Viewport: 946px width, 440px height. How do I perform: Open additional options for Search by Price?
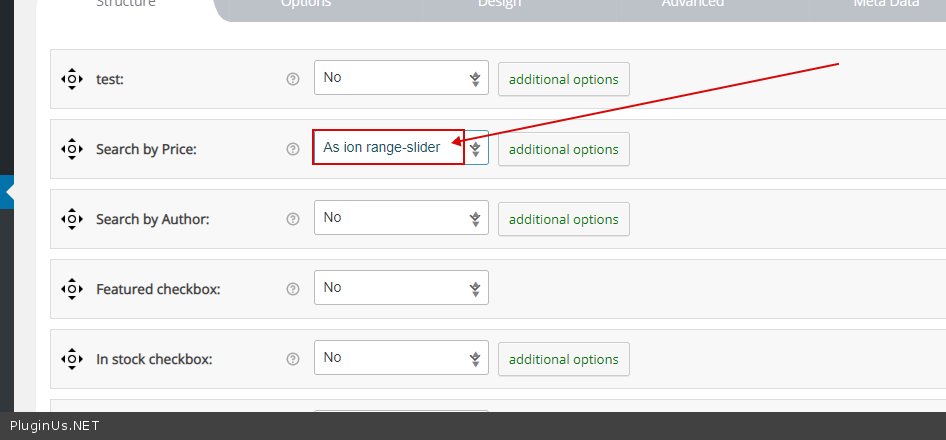pyautogui.click(x=564, y=149)
